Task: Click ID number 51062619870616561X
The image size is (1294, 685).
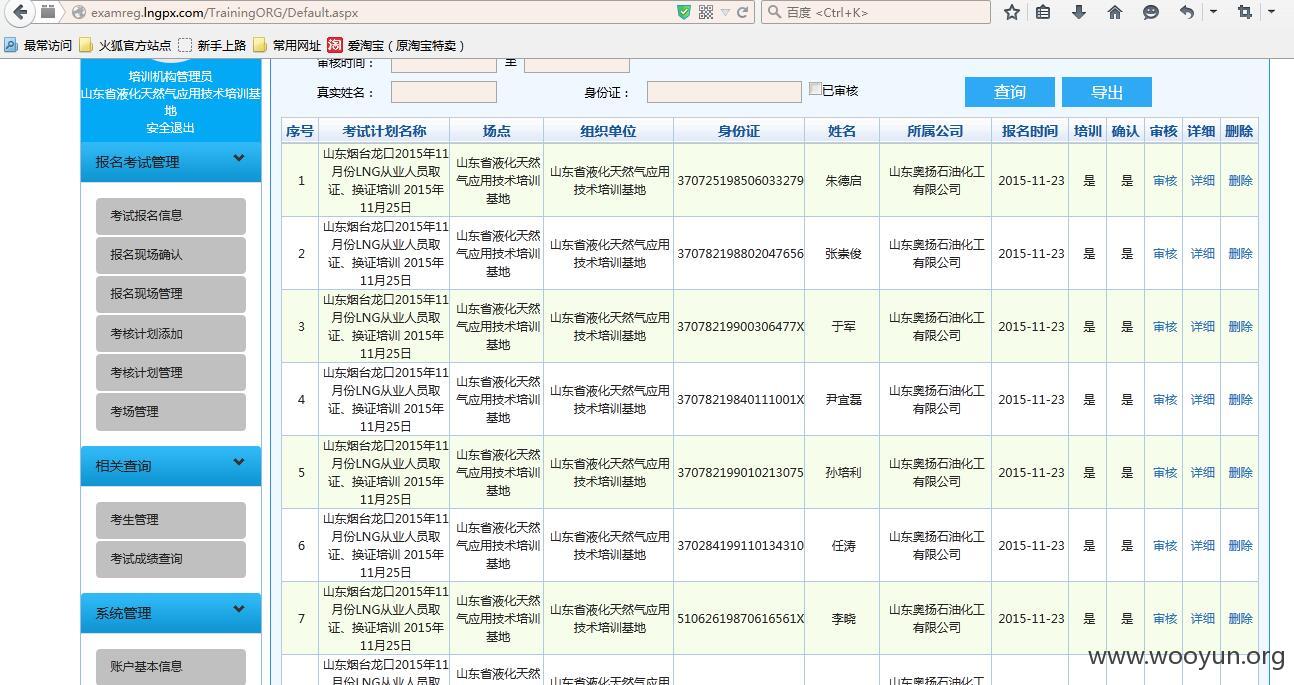Action: (740, 619)
